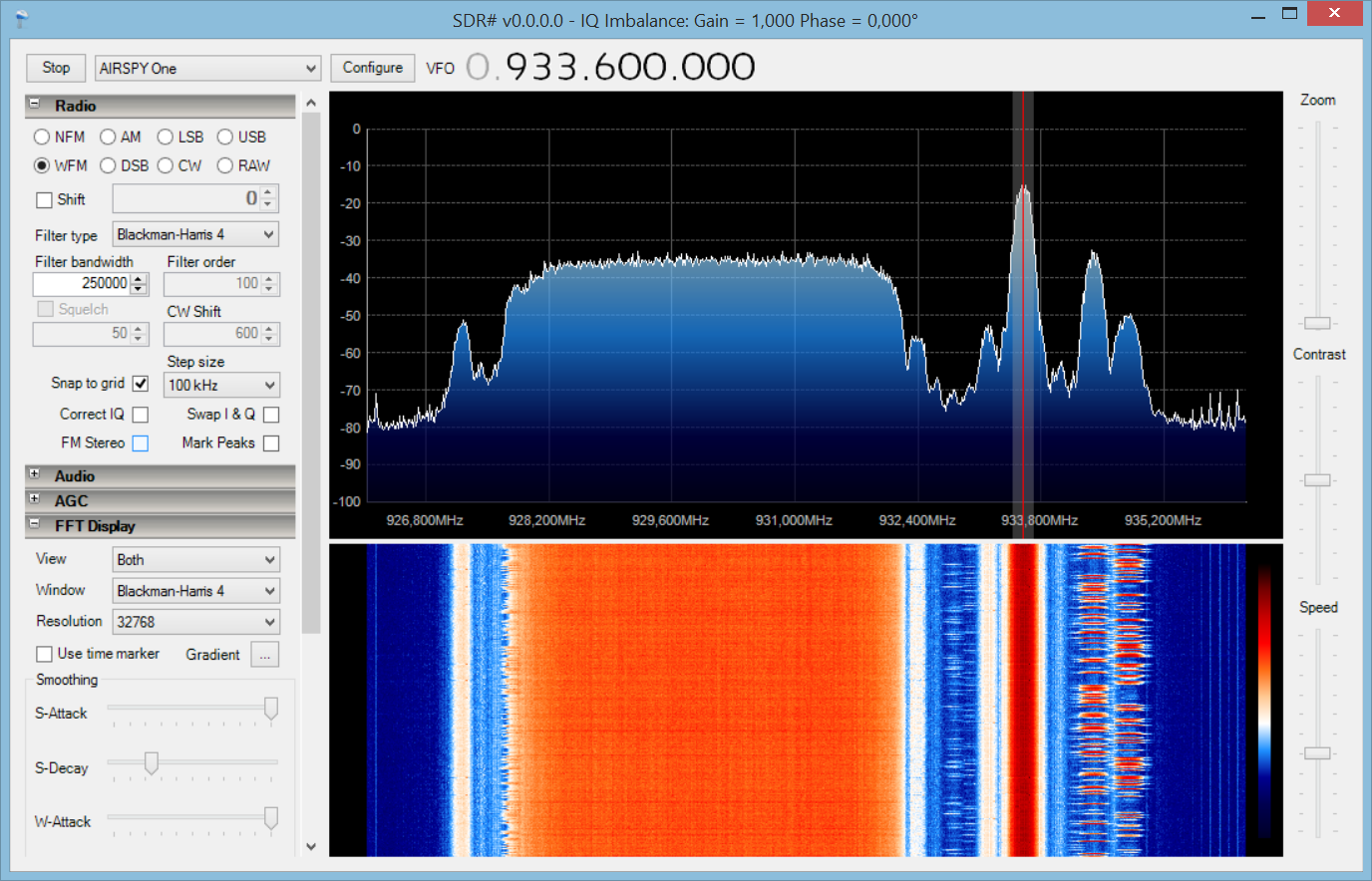Screen dimensions: 1372x881
Task: Collapse the Radio panel section
Action: (x=35, y=105)
